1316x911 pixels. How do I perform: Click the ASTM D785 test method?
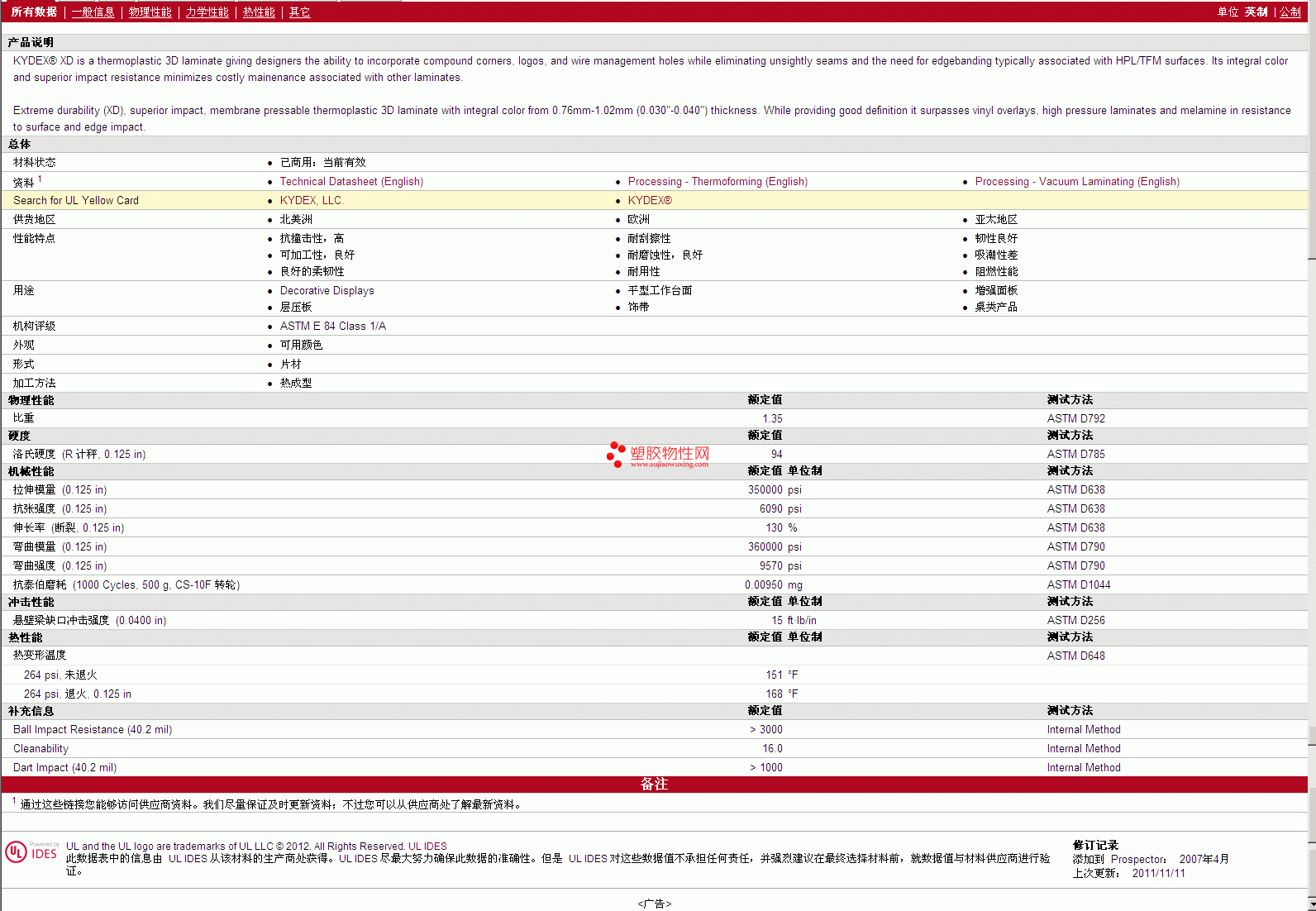(x=1075, y=455)
